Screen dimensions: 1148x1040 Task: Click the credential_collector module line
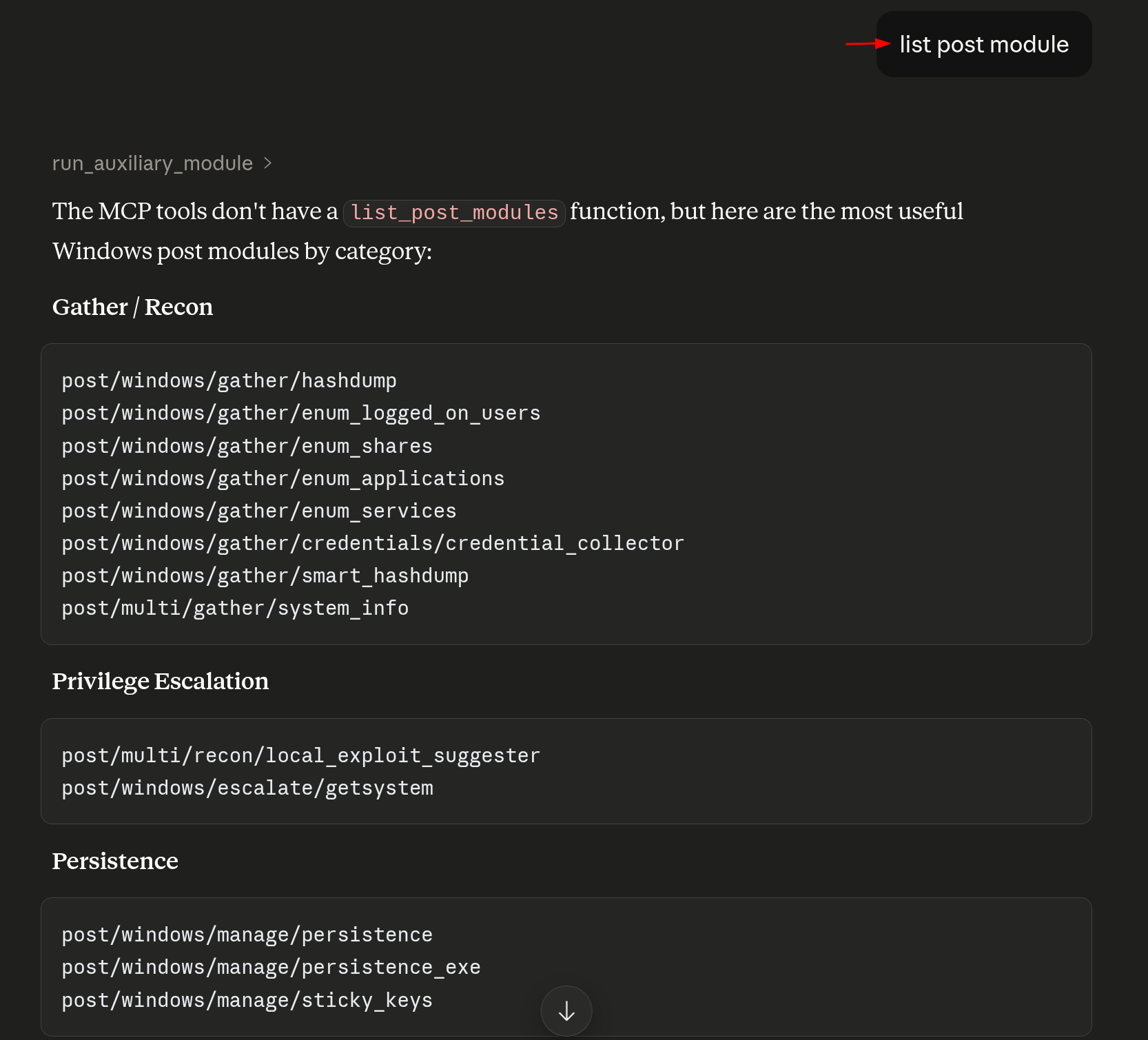click(373, 544)
